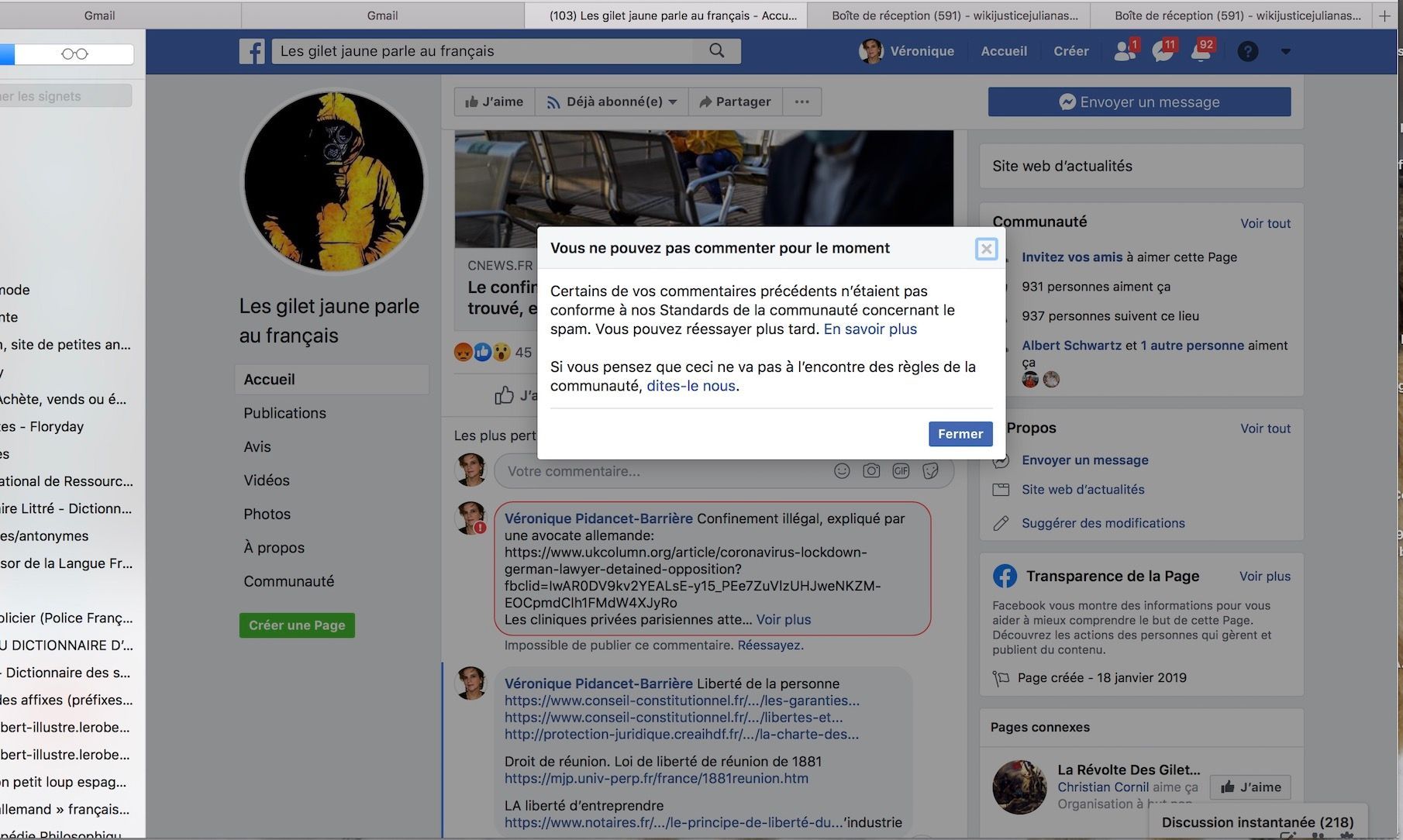Image resolution: width=1403 pixels, height=840 pixels.
Task: Open the account menu dropdown arrow
Action: coord(1285,51)
